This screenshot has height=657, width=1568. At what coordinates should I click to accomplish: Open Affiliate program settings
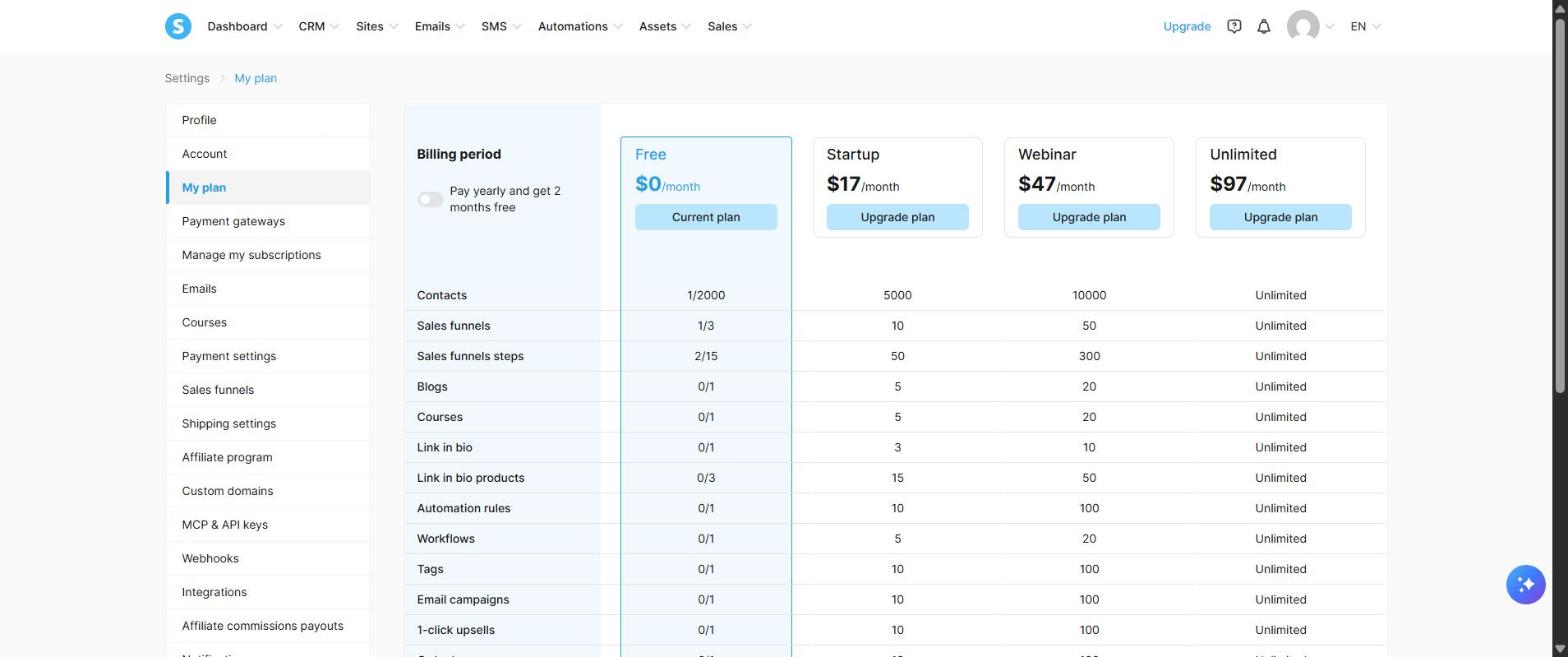point(268,457)
